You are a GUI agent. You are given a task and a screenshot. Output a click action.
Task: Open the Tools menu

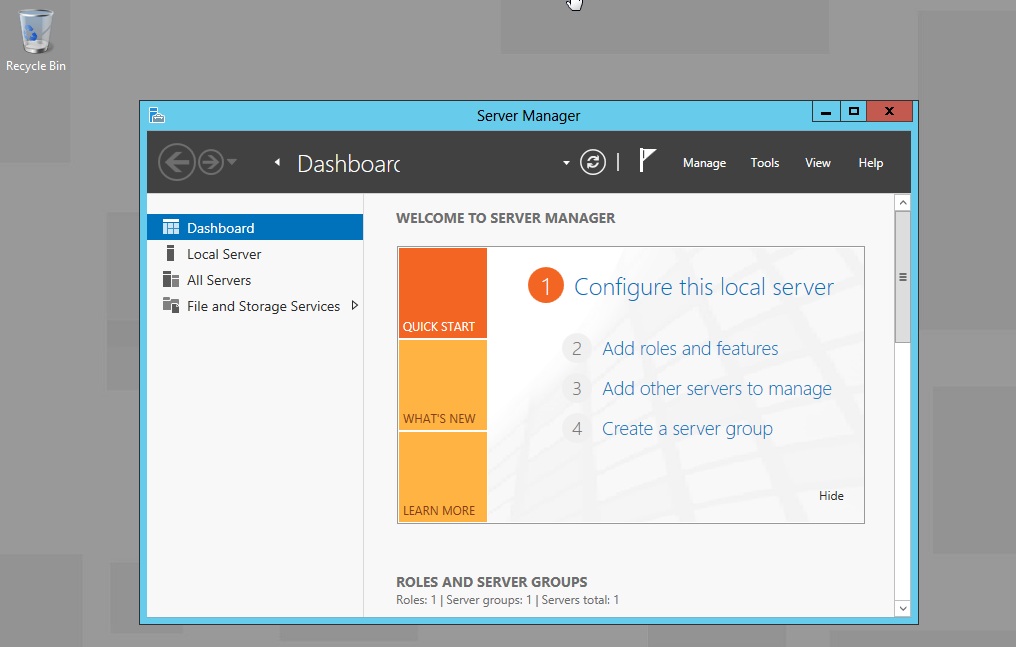coord(765,163)
